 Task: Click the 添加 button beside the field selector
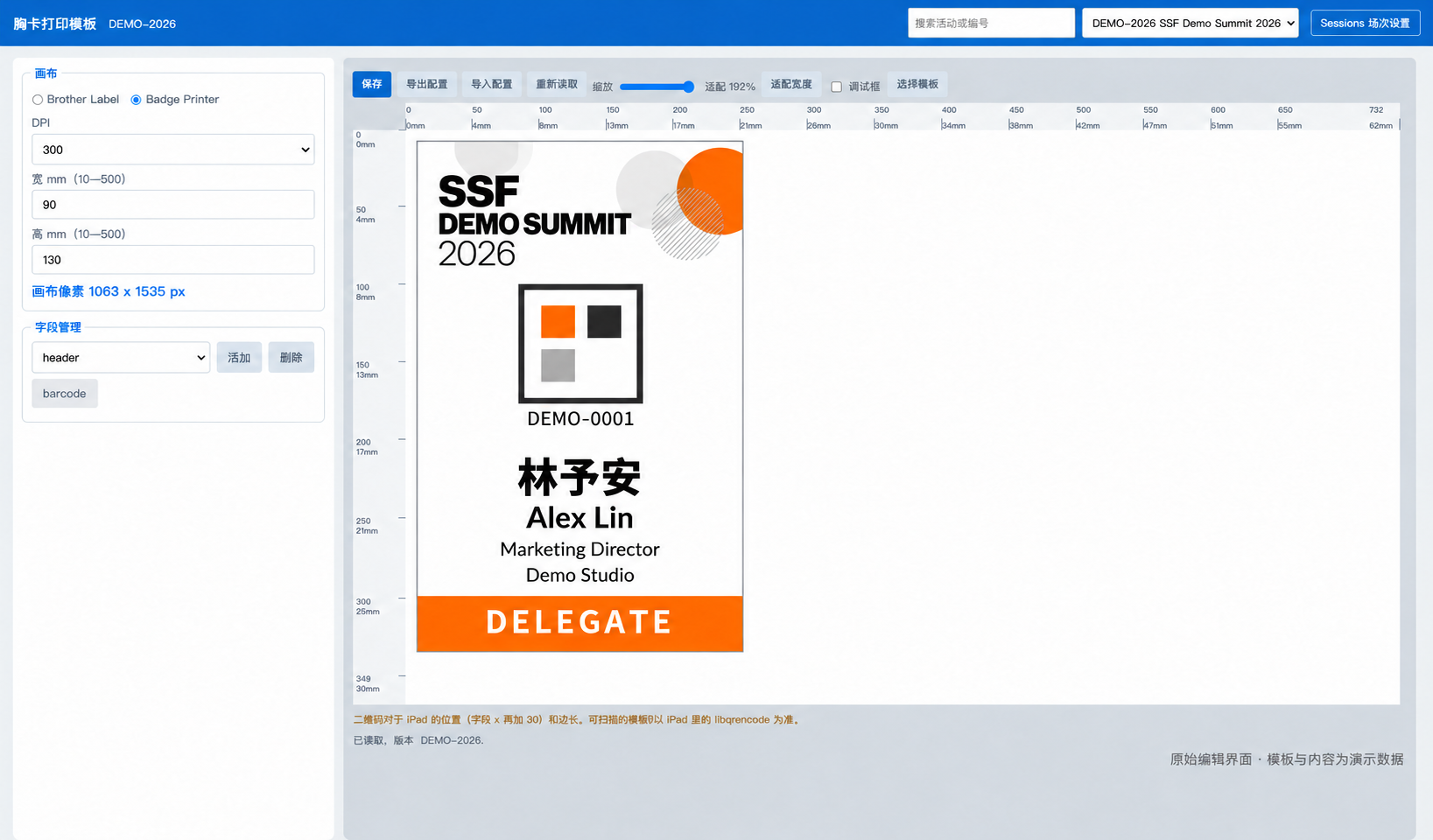(239, 357)
